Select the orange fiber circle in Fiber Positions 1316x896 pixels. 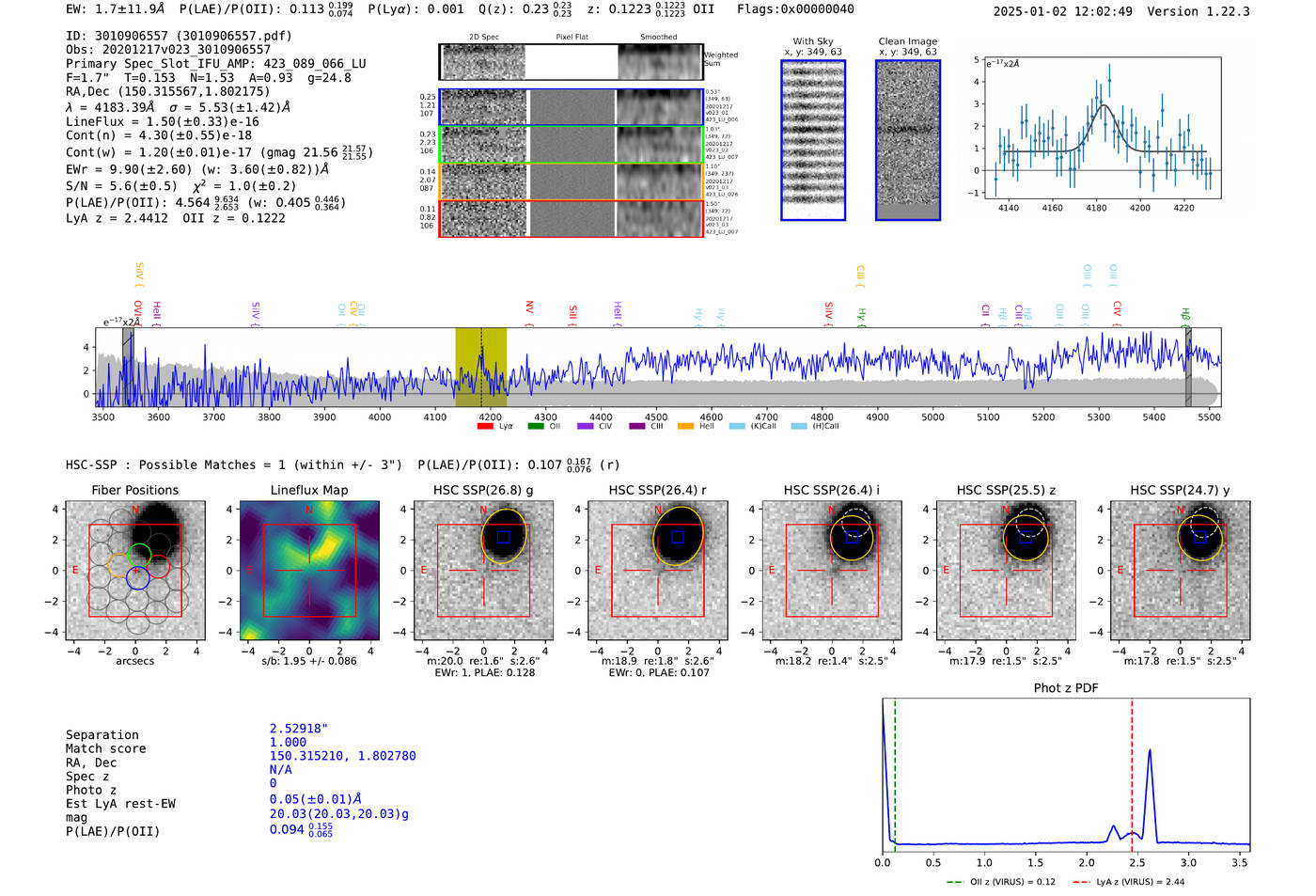(x=118, y=566)
